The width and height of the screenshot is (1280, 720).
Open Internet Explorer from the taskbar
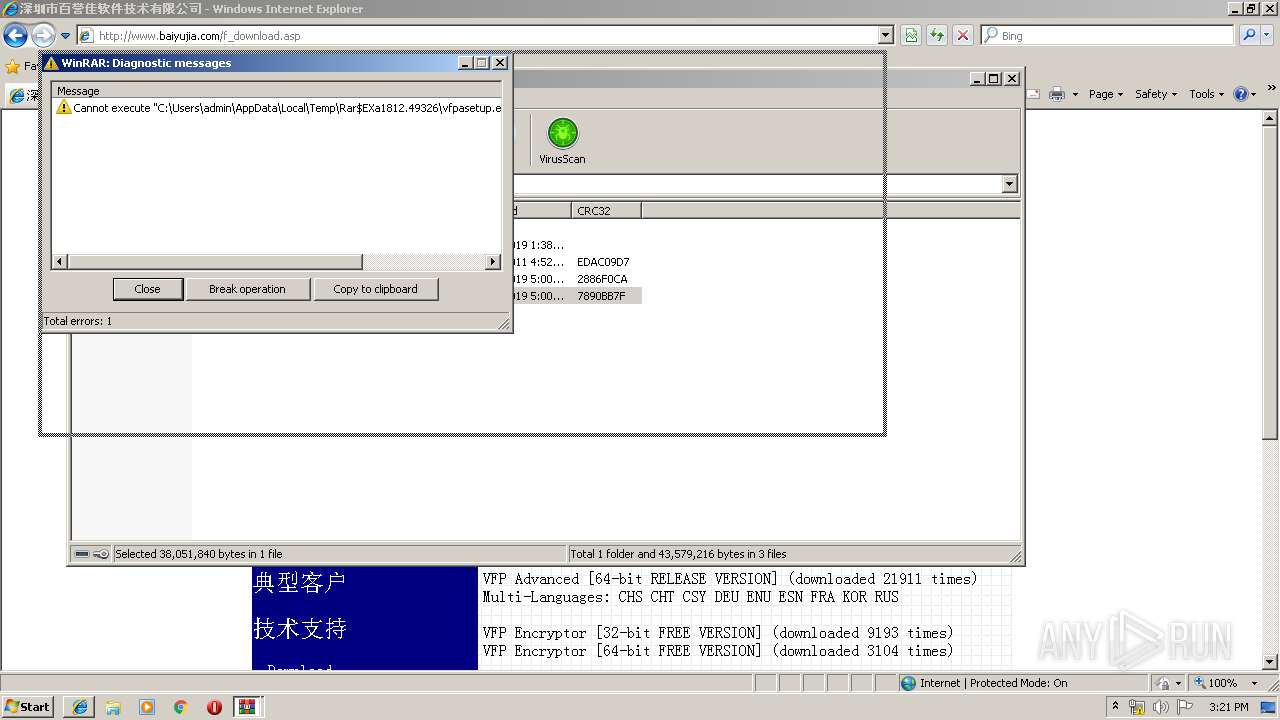[80, 707]
